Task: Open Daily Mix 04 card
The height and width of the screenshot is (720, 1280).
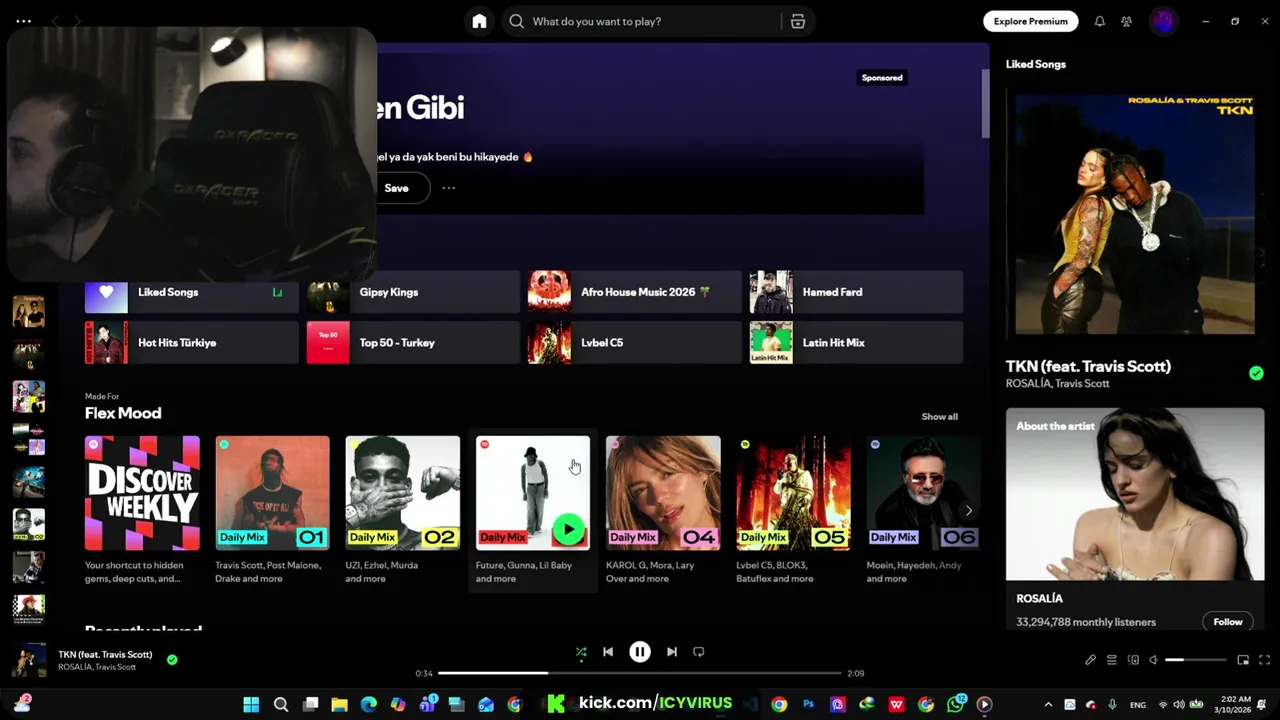Action: coord(663,510)
